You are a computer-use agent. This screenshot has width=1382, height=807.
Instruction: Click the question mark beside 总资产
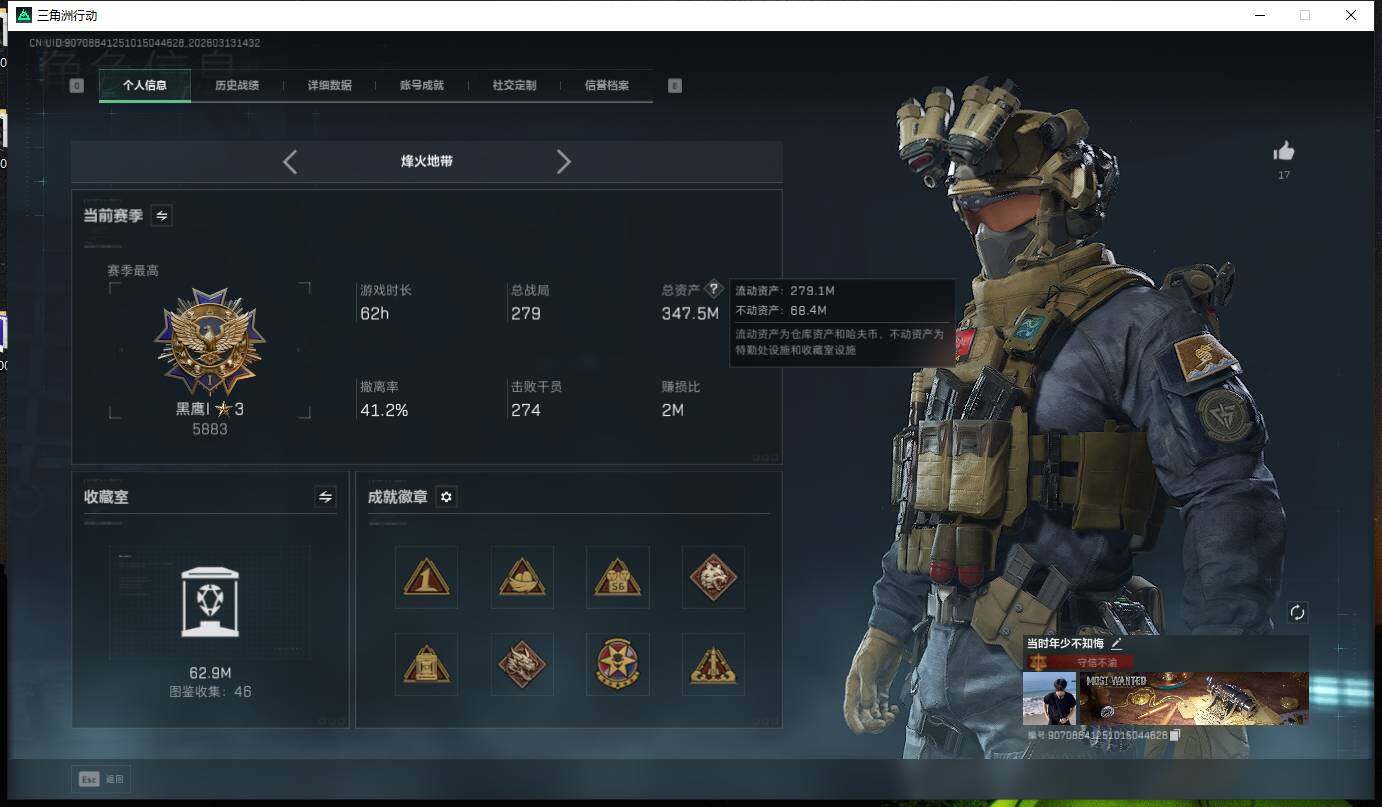coord(713,289)
